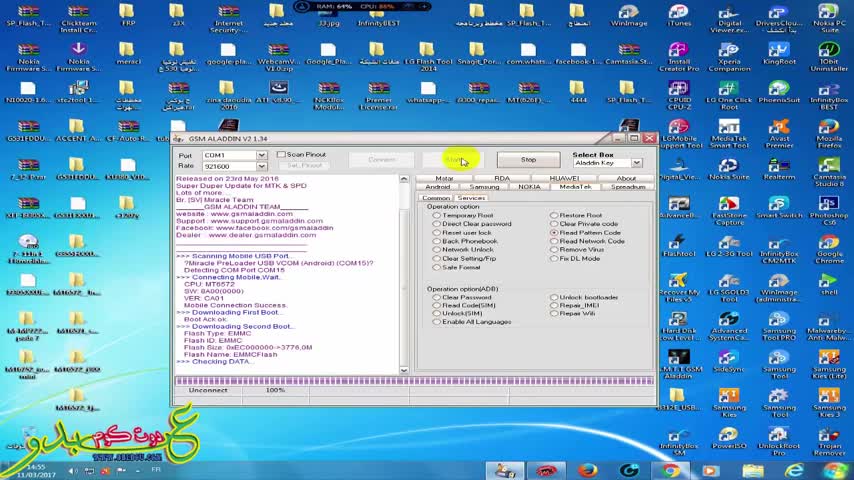The image size is (854, 480).
Task: Open LG Flash Tool 2014 folder
Action: click(x=428, y=57)
